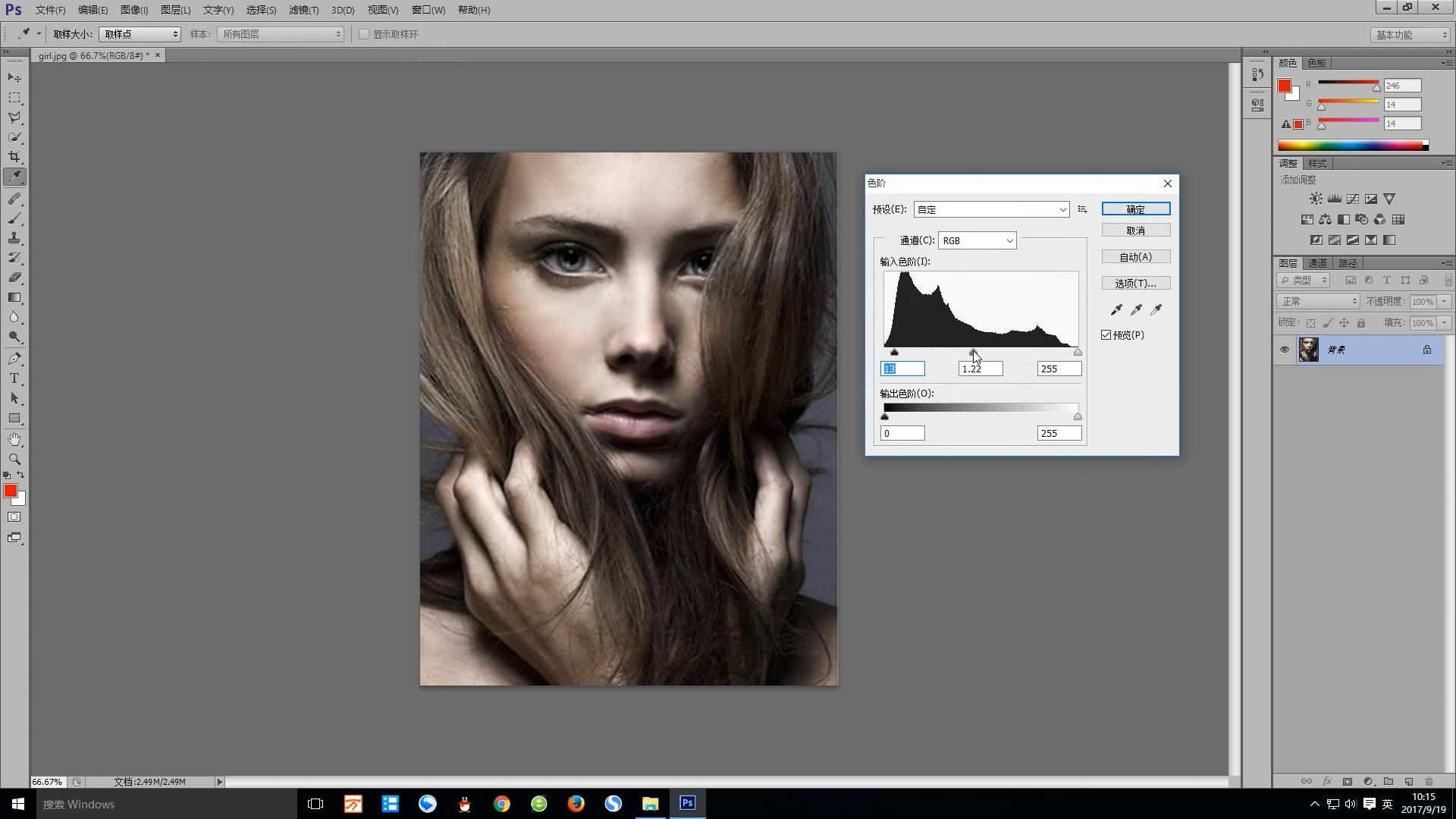The height and width of the screenshot is (819, 1456).
Task: Select the Crop tool
Action: [14, 157]
